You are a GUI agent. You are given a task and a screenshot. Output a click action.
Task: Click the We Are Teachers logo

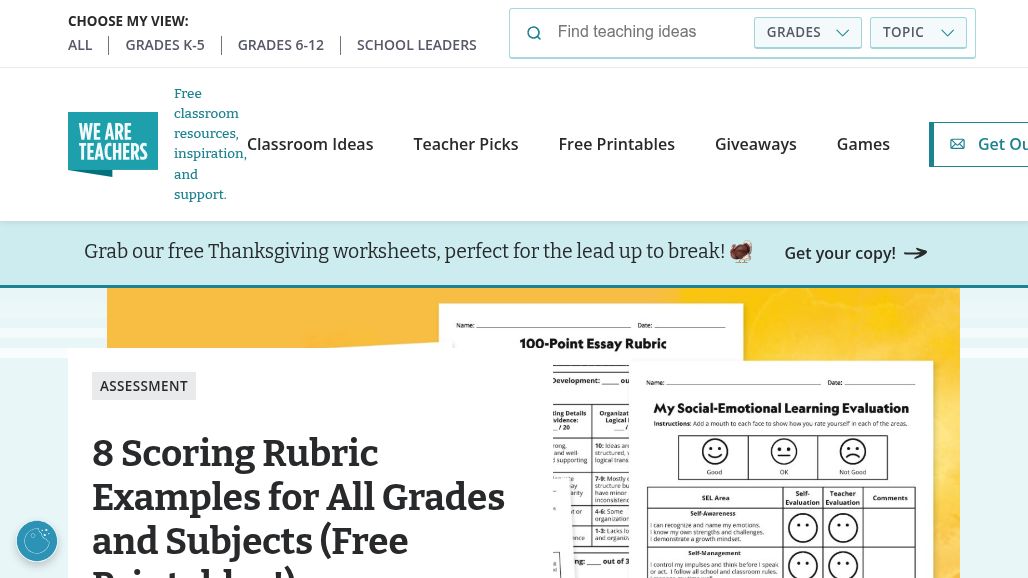113,144
